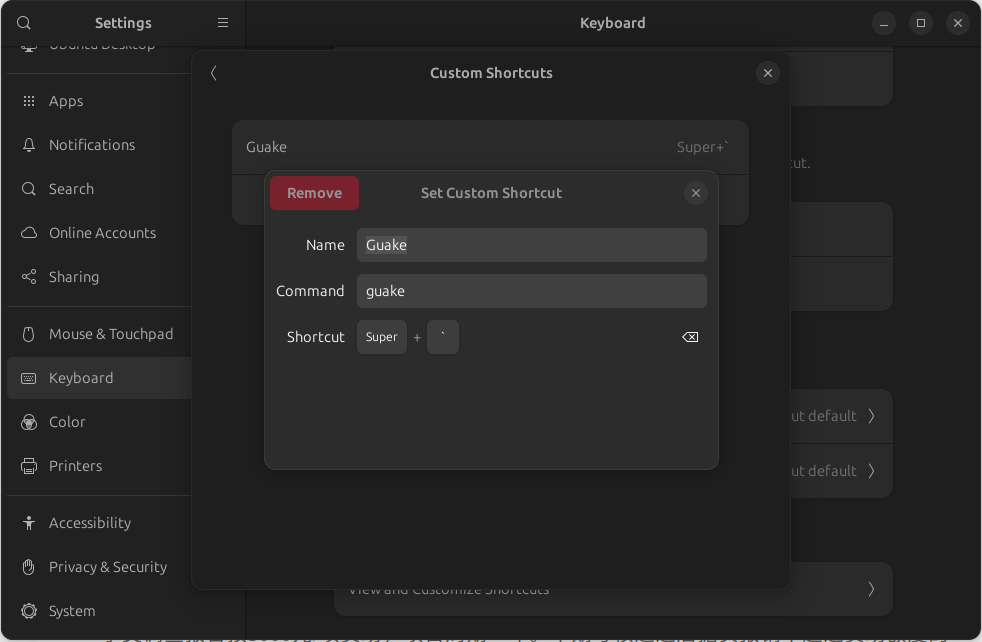Select Mouse & Touchpad in sidebar
Viewport: 982px width, 642px height.
[x=110, y=334]
